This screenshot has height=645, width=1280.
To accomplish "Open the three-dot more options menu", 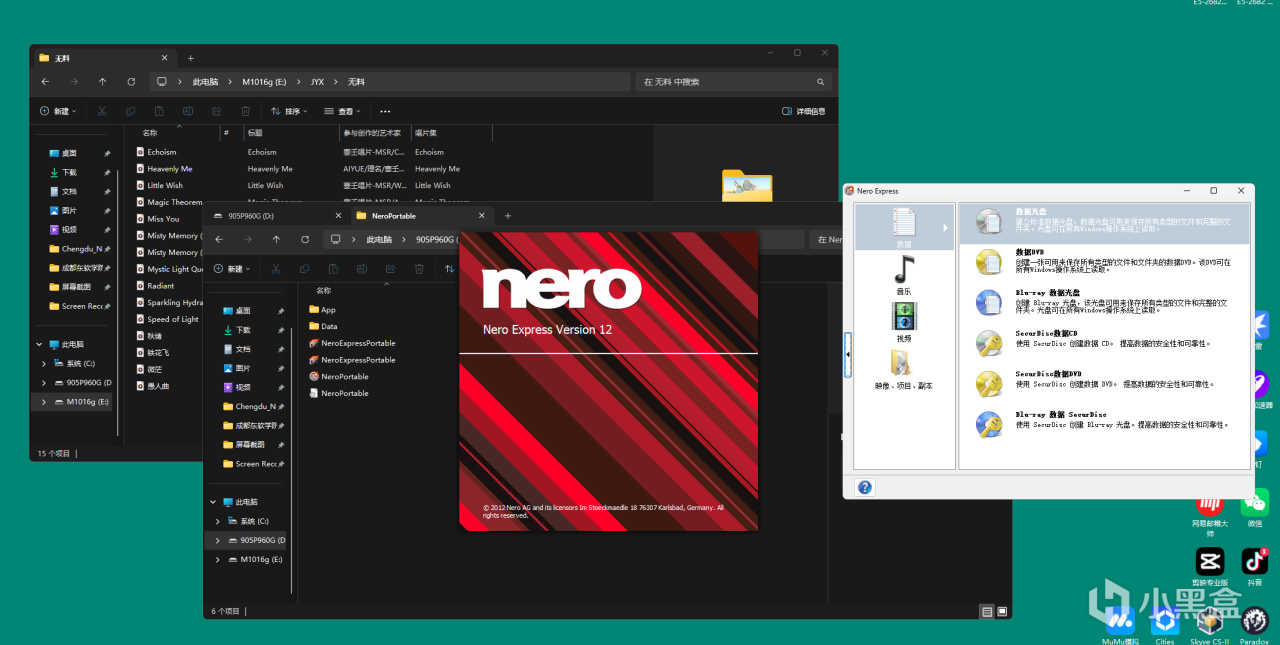I will [x=385, y=111].
